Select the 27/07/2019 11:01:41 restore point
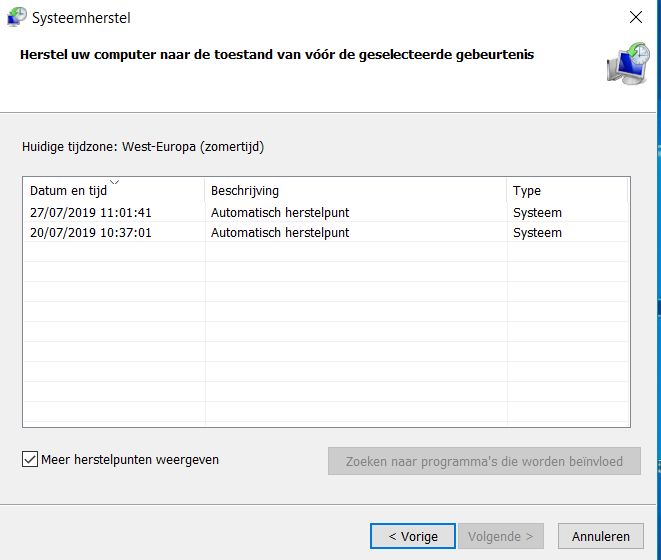The image size is (661, 560). (x=90, y=213)
